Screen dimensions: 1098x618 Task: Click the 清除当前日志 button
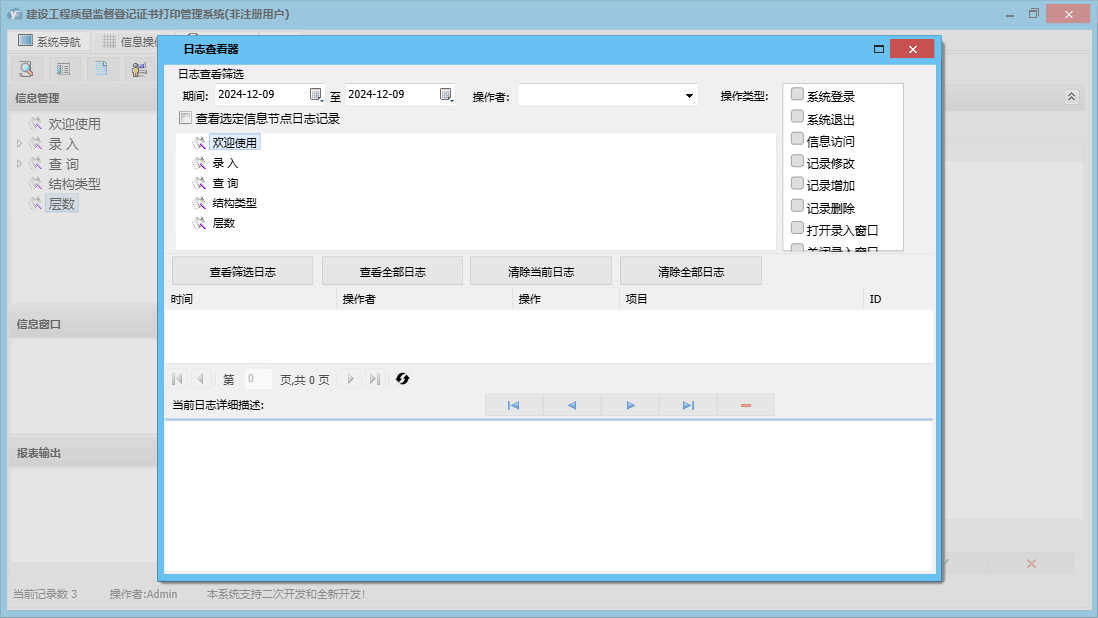pos(541,272)
